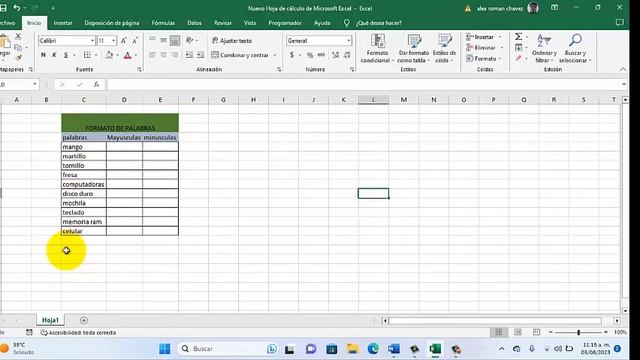Viewport: 640px width, 360px height.
Task: Switch to Normal view in status bar
Action: 499,332
